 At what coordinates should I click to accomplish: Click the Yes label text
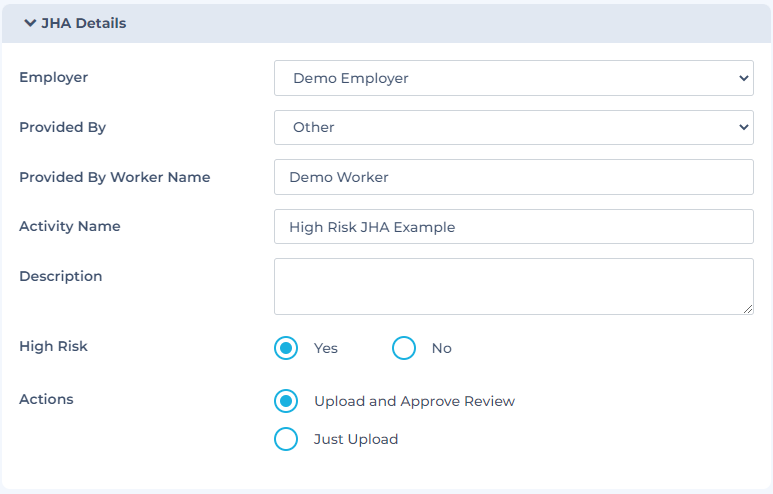click(326, 348)
